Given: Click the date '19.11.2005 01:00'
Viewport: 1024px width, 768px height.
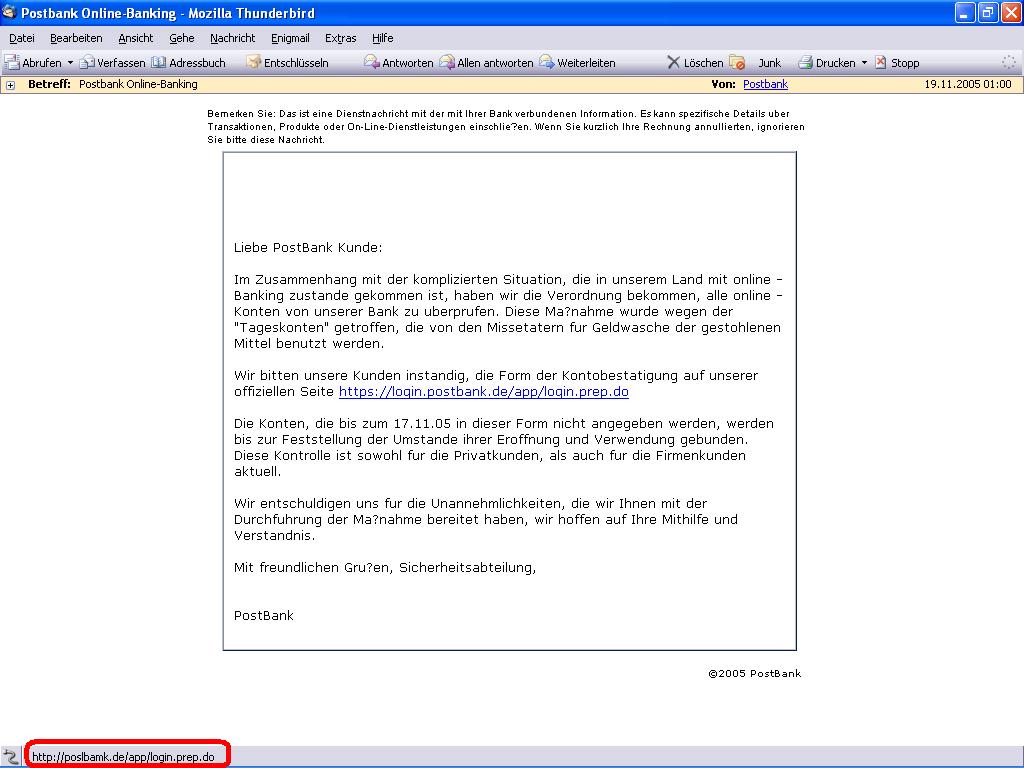Looking at the screenshot, I should click(968, 84).
